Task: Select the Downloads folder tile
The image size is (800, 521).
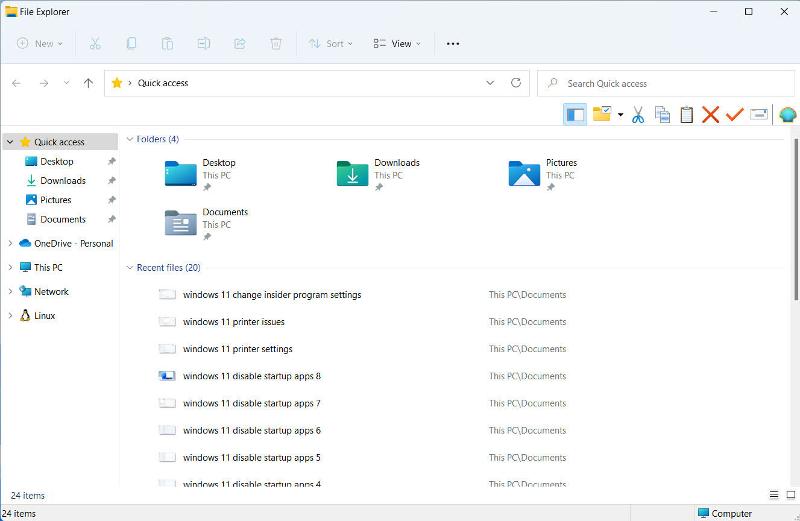Action: [x=378, y=173]
